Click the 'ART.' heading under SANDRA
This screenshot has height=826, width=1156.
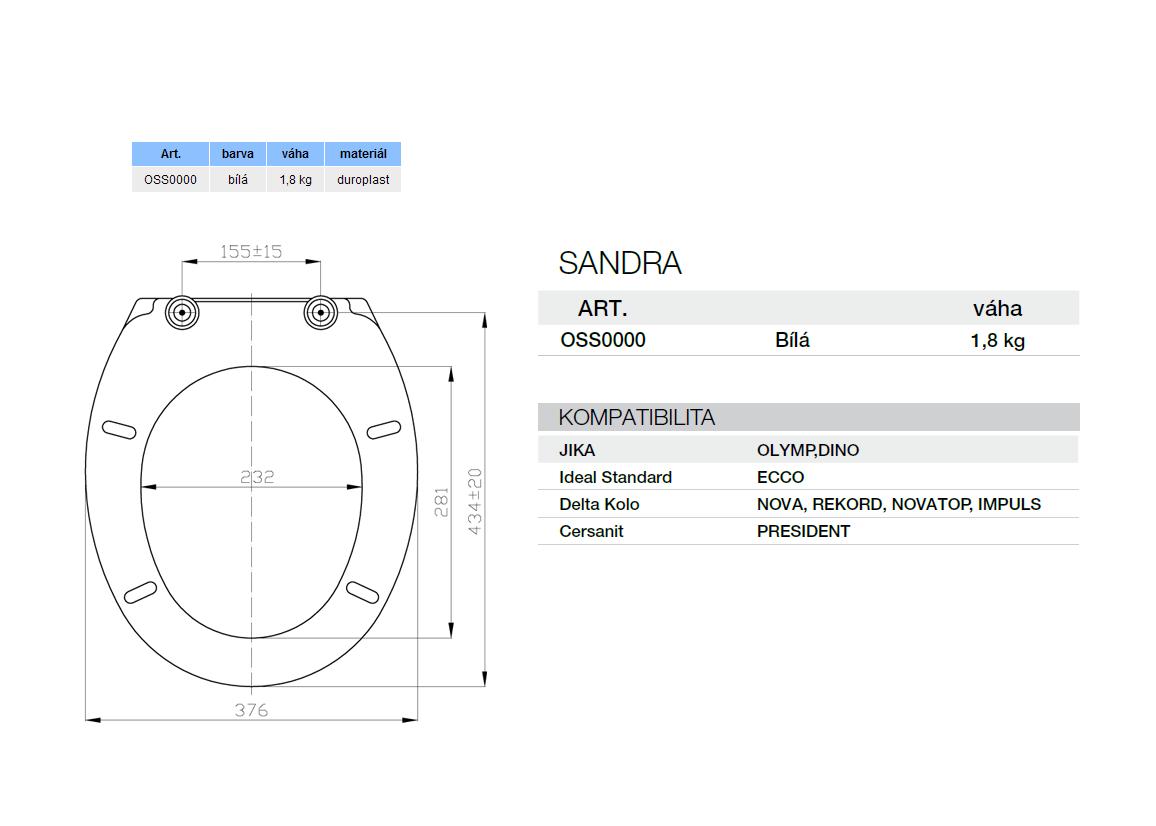(602, 308)
